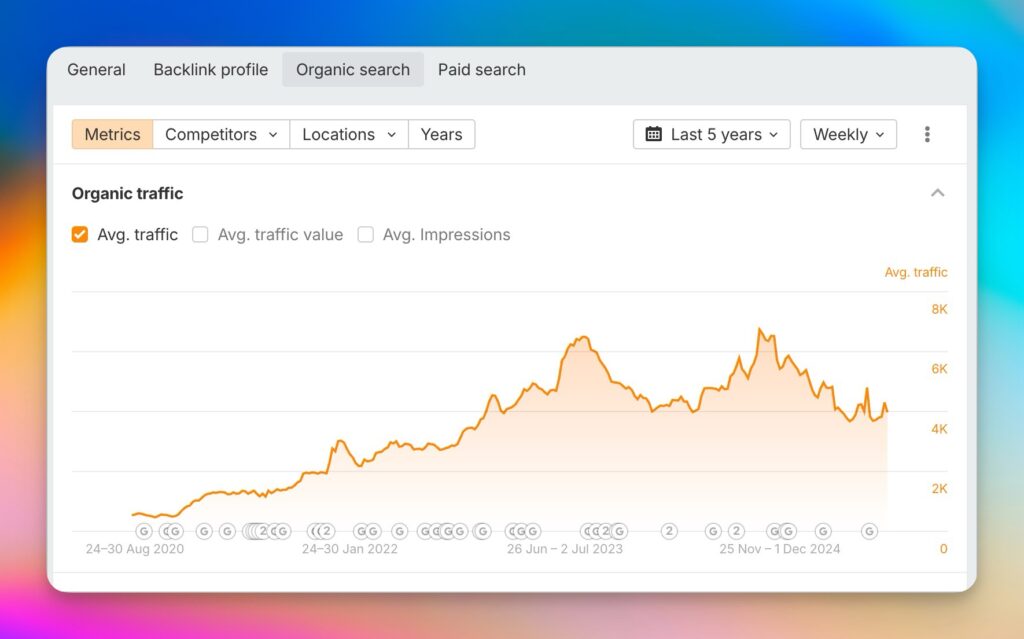Click the isolated "2" marker after Jul 2023
Screen dimensions: 1024x639
pos(669,531)
